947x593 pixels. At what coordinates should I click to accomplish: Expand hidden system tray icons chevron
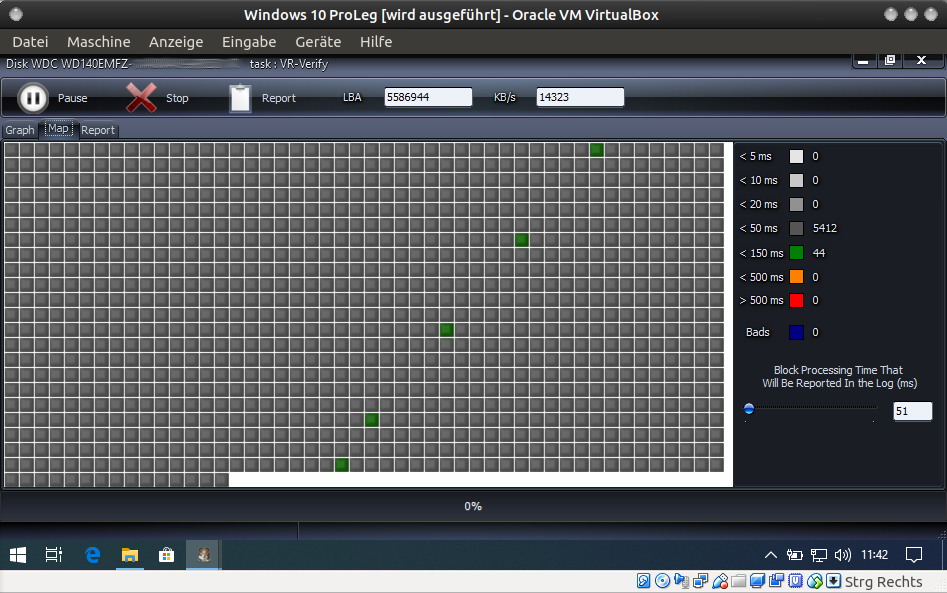pos(771,555)
